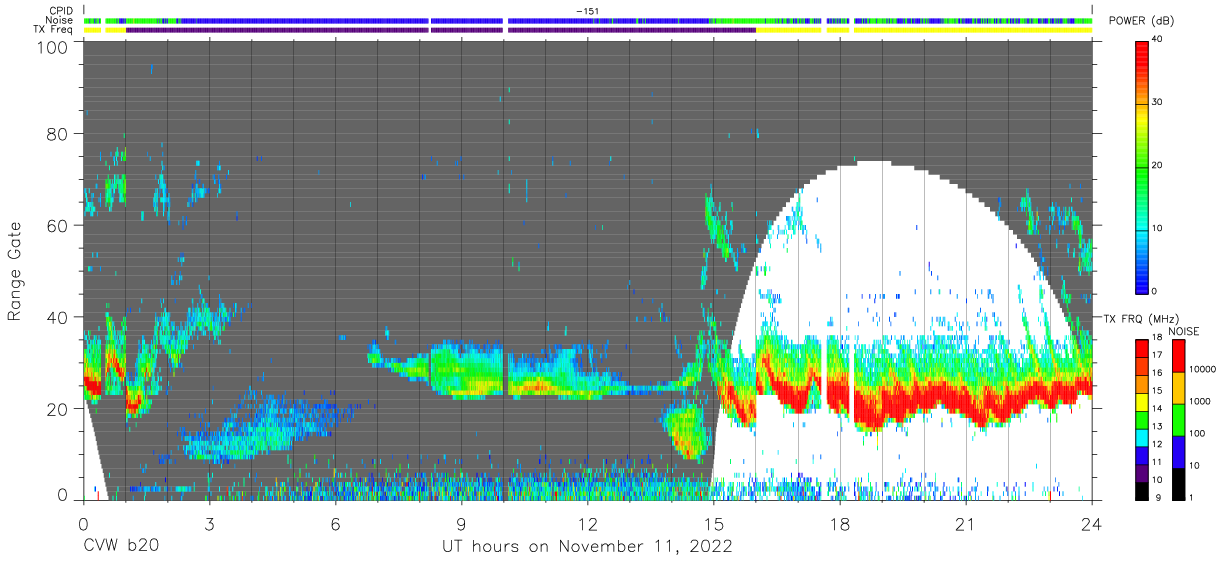Click the CVW b20 radar beam label
1228x567 pixels.
pyautogui.click(x=121, y=546)
